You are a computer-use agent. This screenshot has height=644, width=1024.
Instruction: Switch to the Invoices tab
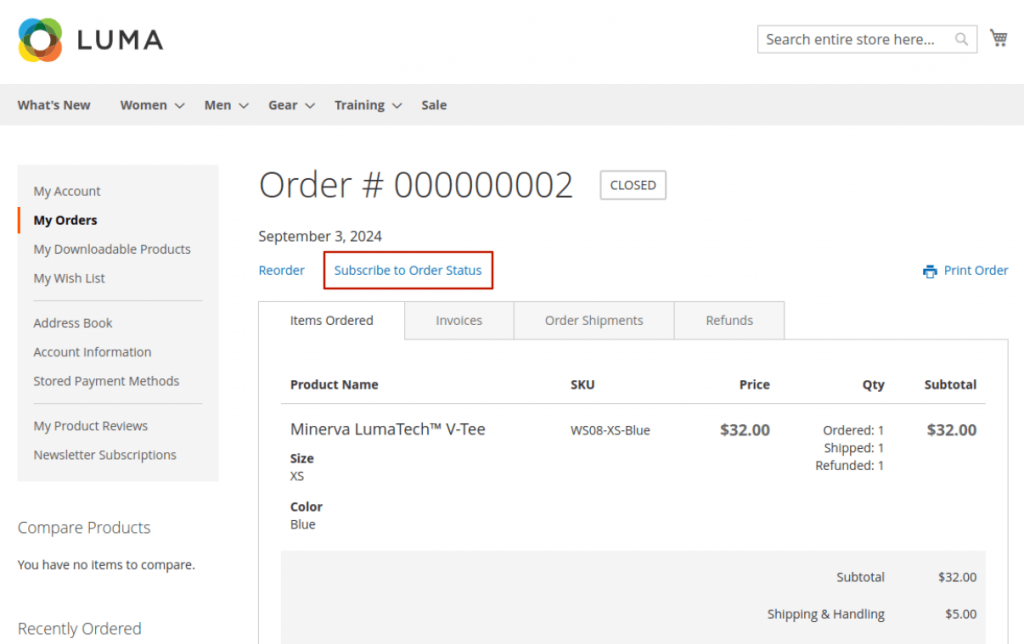[x=458, y=320]
